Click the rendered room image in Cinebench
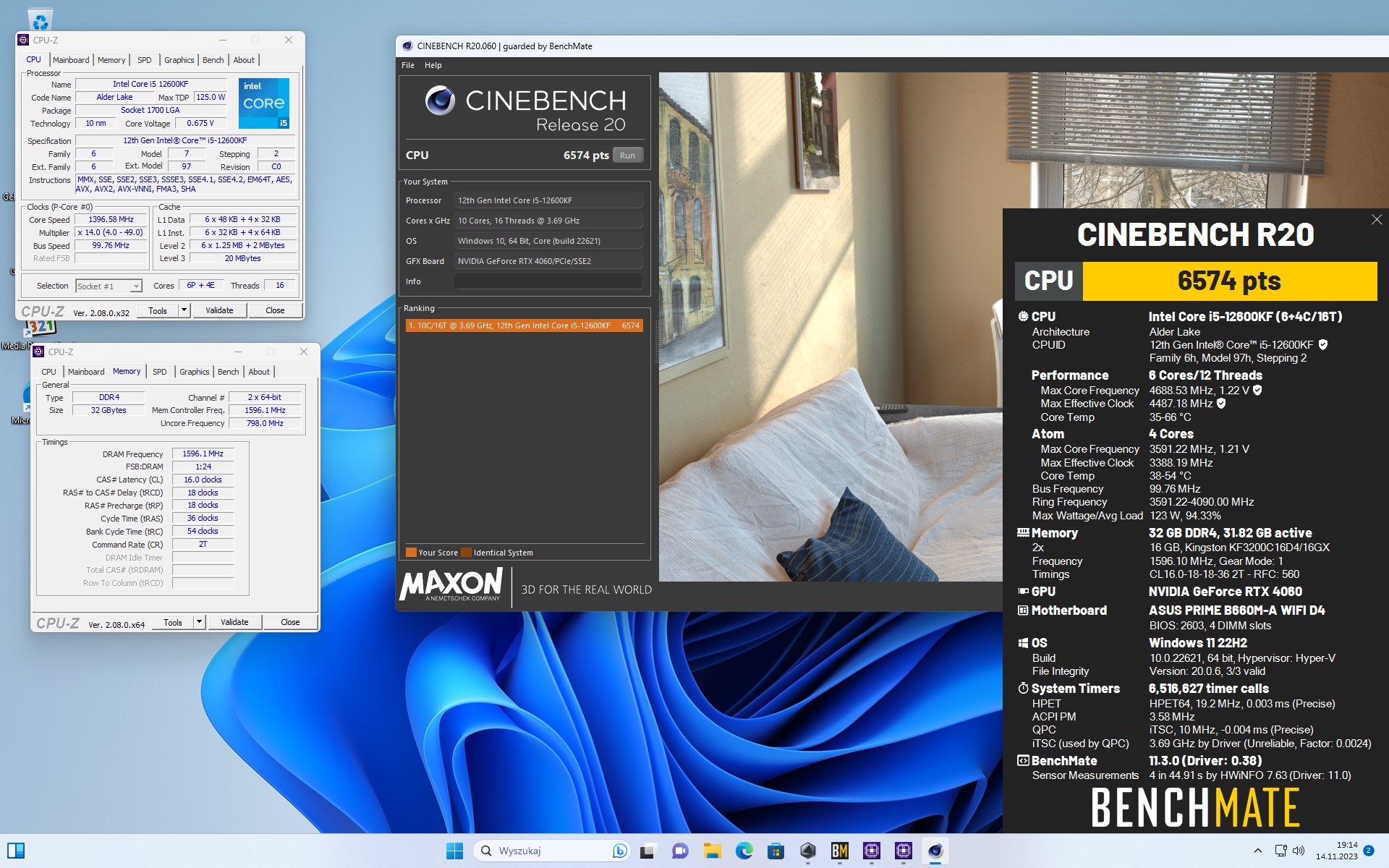This screenshot has width=1389, height=868. pyautogui.click(x=831, y=327)
